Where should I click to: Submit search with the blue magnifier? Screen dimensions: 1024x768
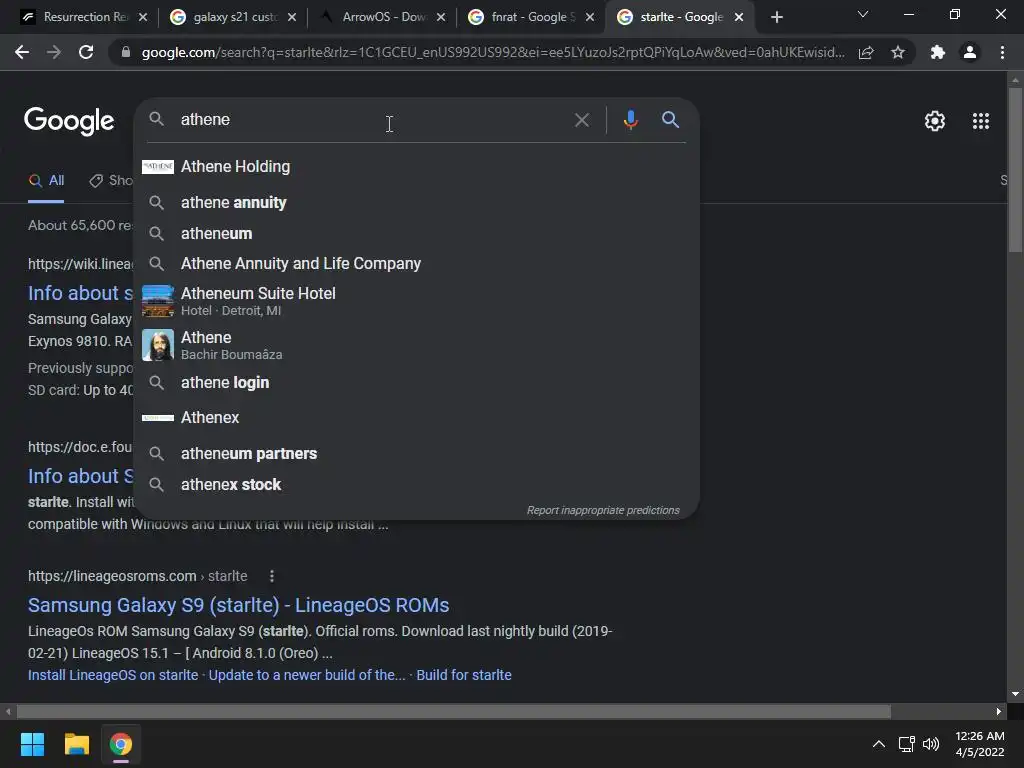(670, 120)
